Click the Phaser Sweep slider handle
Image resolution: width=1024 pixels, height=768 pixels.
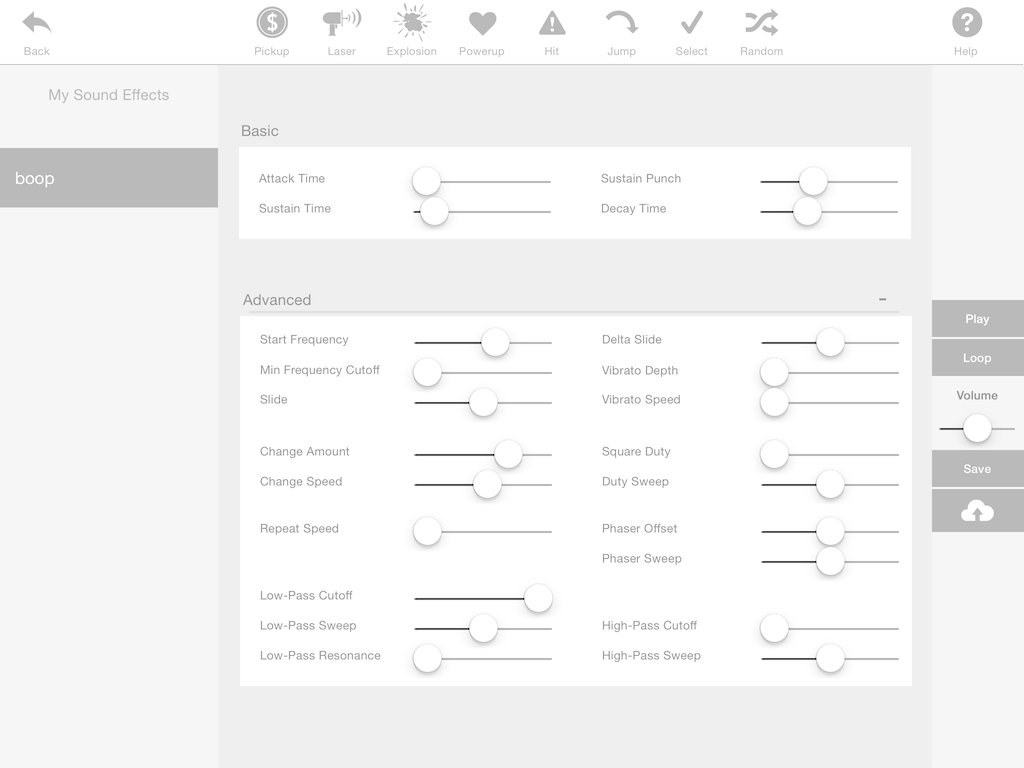click(x=830, y=562)
